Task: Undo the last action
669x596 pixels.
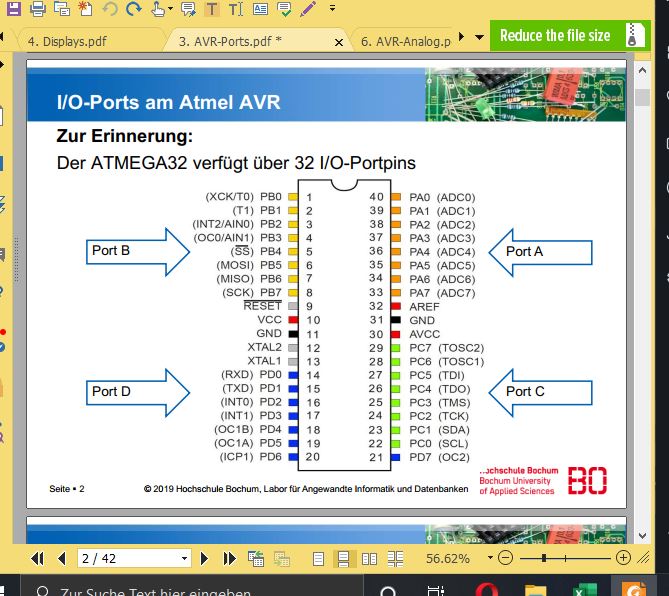Action: (x=110, y=8)
